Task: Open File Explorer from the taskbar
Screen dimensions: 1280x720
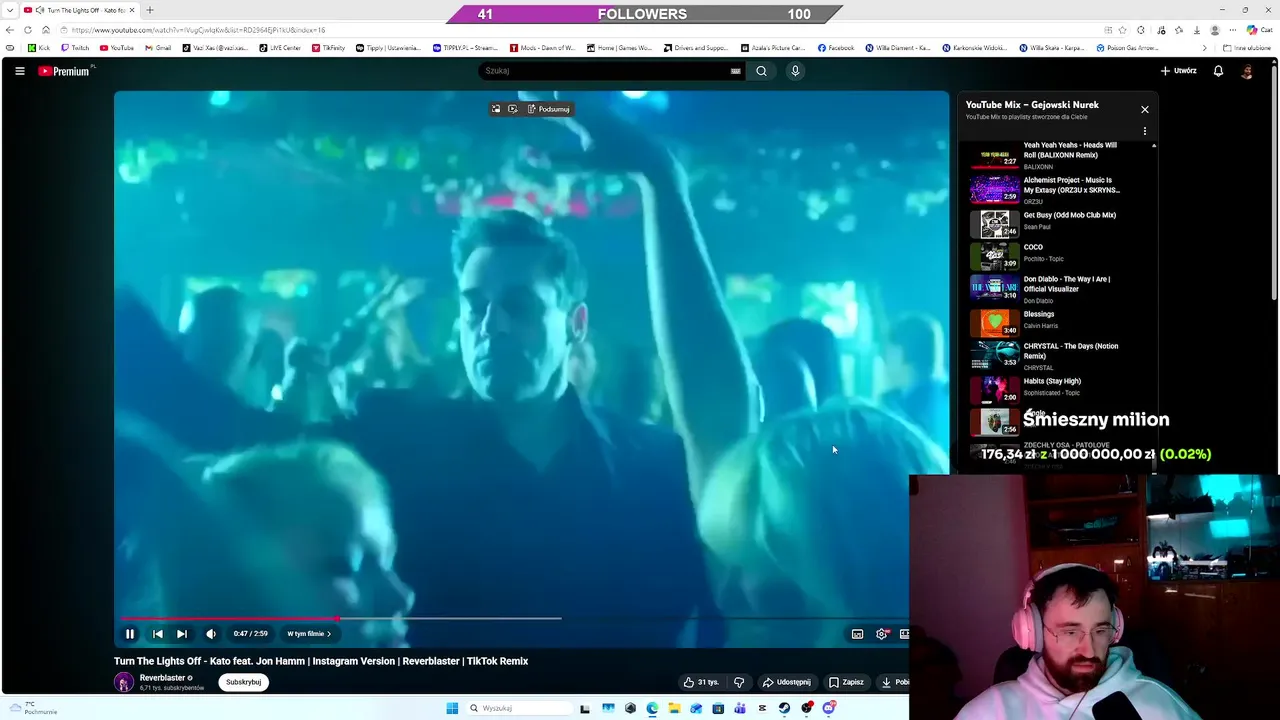Action: point(674,708)
